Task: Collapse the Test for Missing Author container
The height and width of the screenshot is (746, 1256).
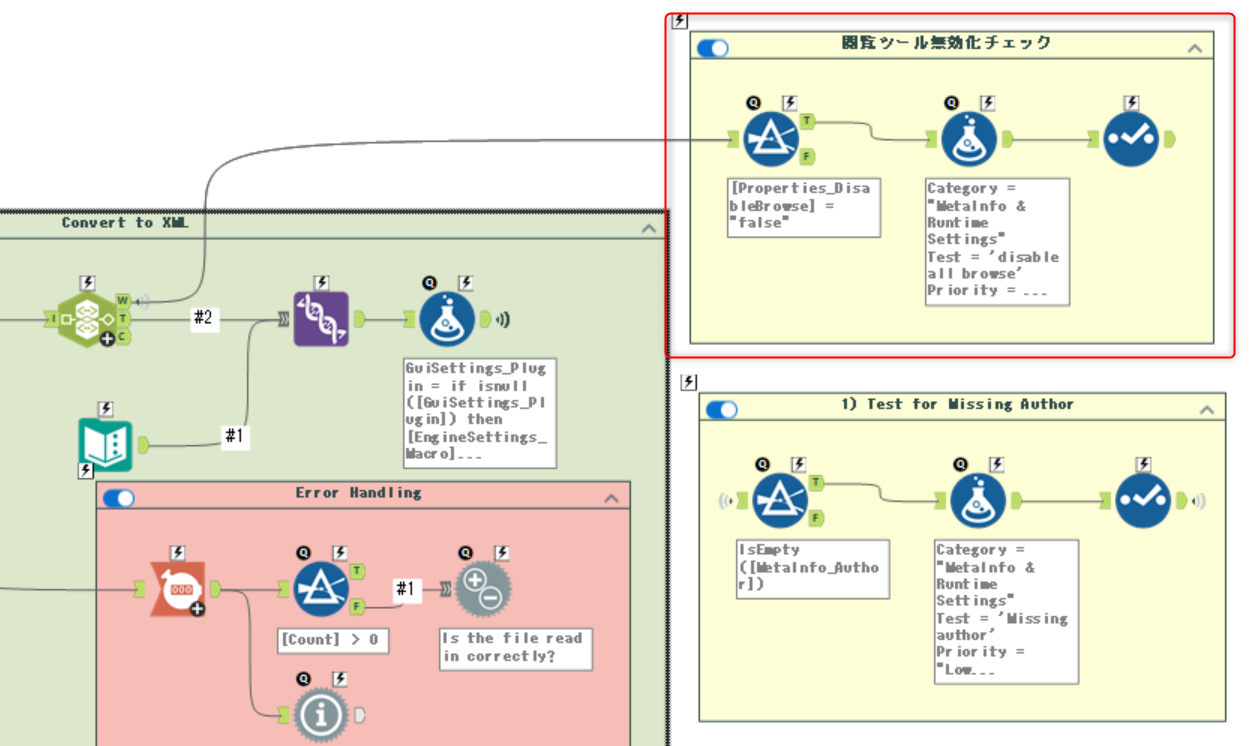Action: tap(1206, 409)
